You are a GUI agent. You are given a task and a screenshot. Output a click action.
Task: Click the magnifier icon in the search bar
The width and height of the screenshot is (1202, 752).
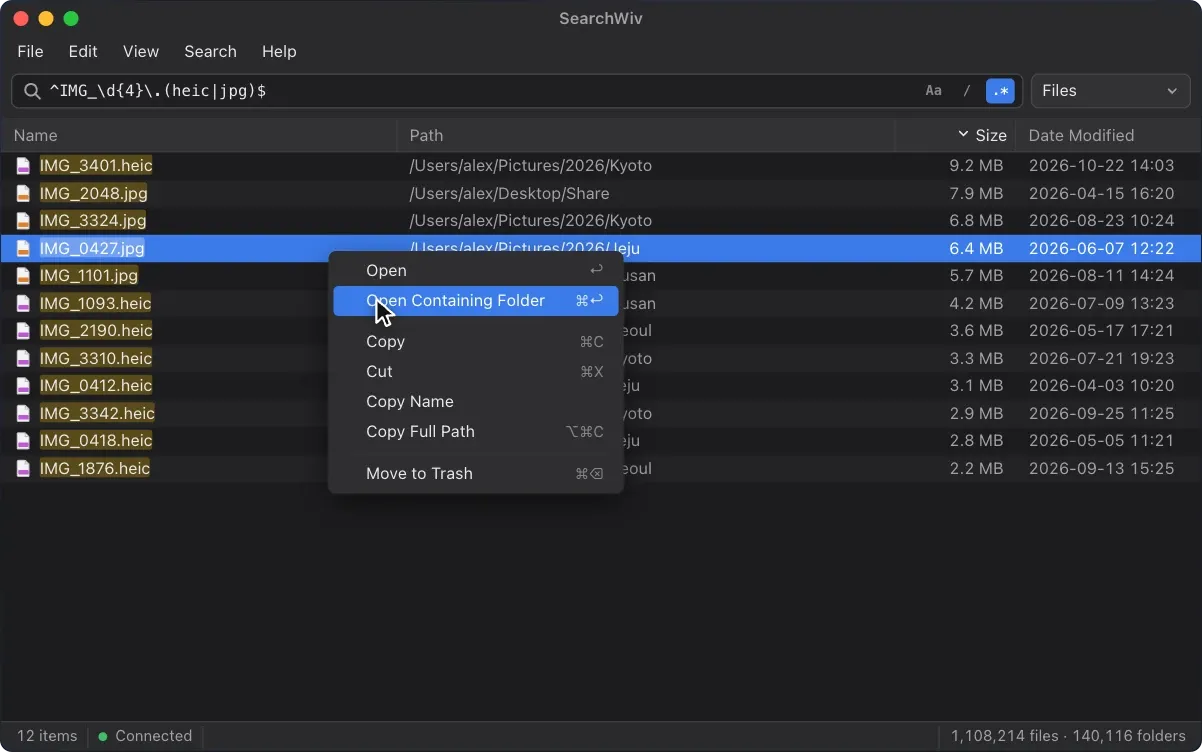pyautogui.click(x=32, y=91)
